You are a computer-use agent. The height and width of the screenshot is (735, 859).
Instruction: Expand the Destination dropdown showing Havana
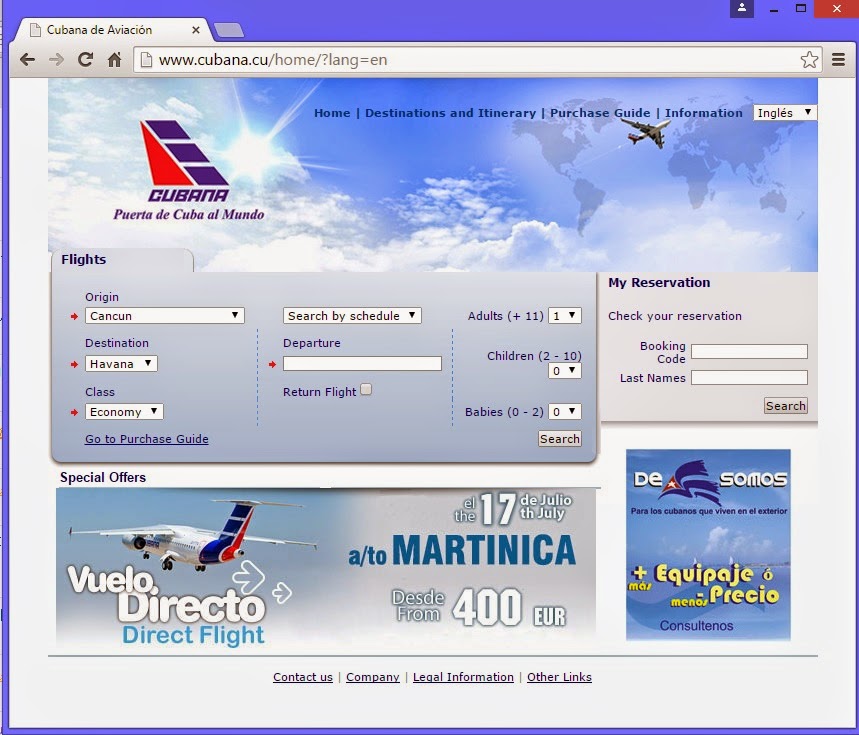[x=121, y=364]
